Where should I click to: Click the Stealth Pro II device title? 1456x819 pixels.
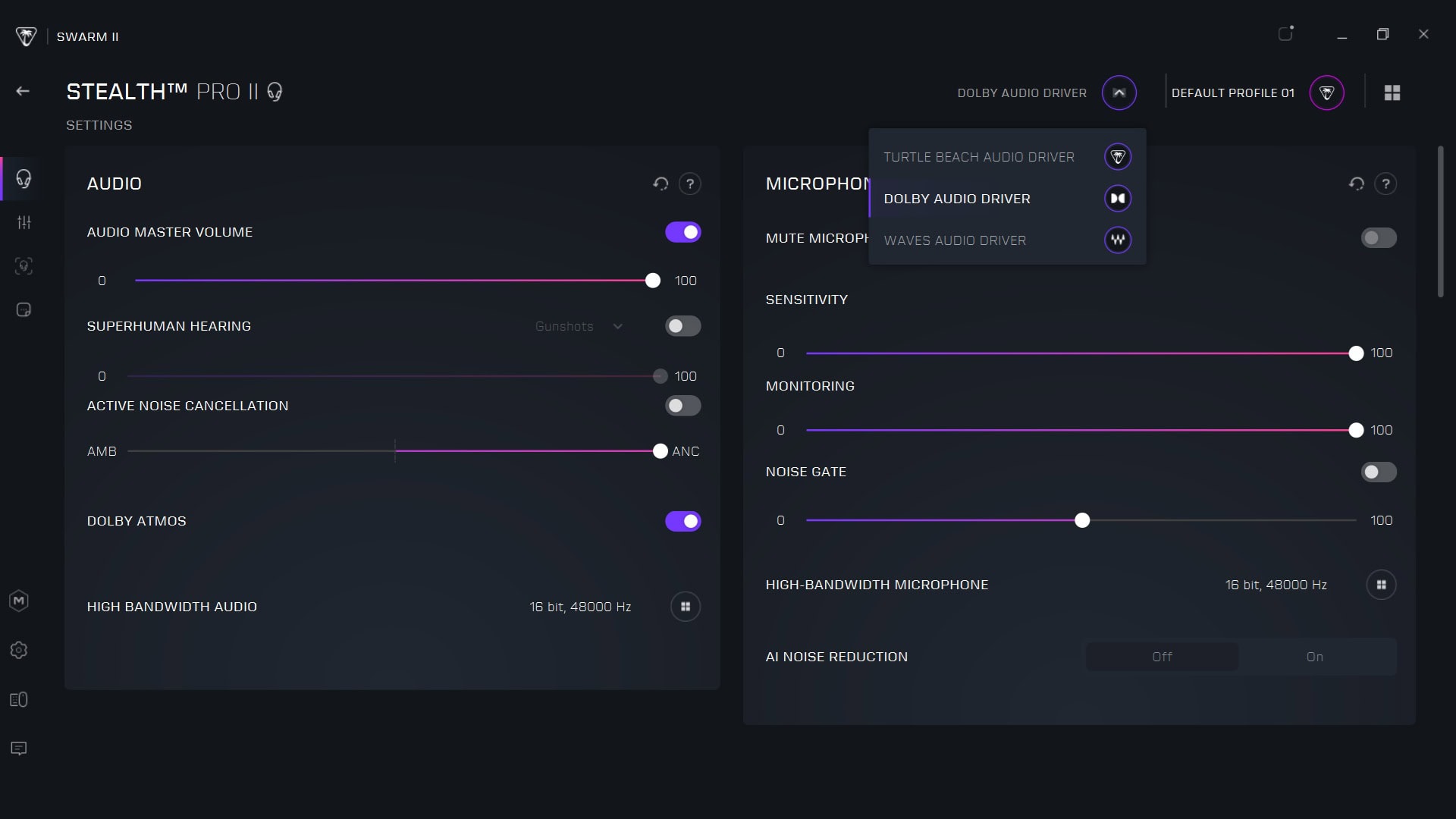click(163, 92)
